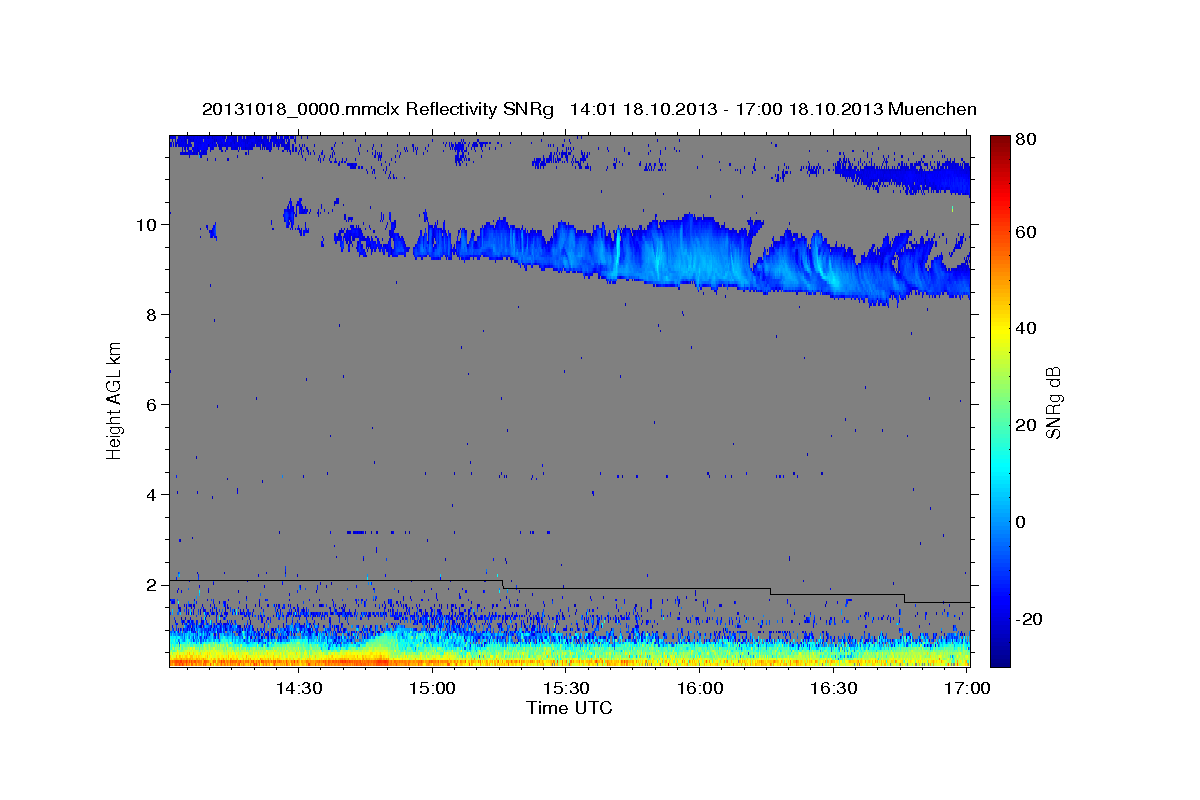Click the upper-right blue cloud layer near 11 km

(903, 174)
